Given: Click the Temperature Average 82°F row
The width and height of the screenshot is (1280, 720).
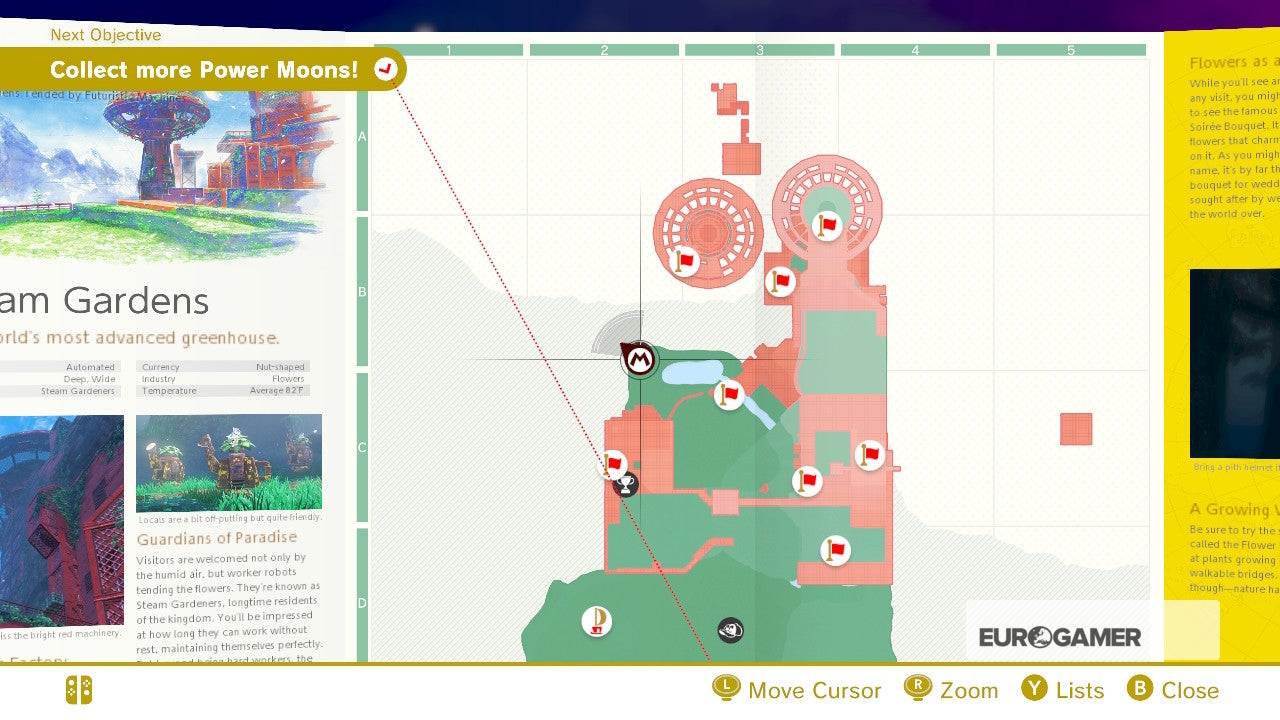Looking at the screenshot, I should click(x=224, y=391).
